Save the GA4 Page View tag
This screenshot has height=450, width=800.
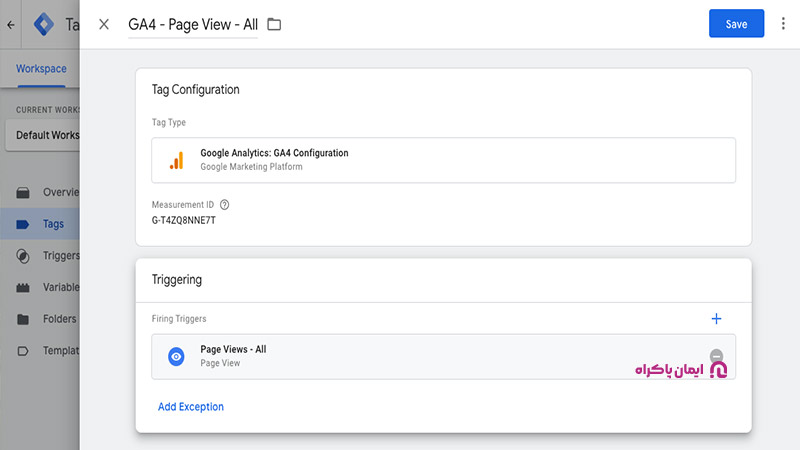(736, 23)
